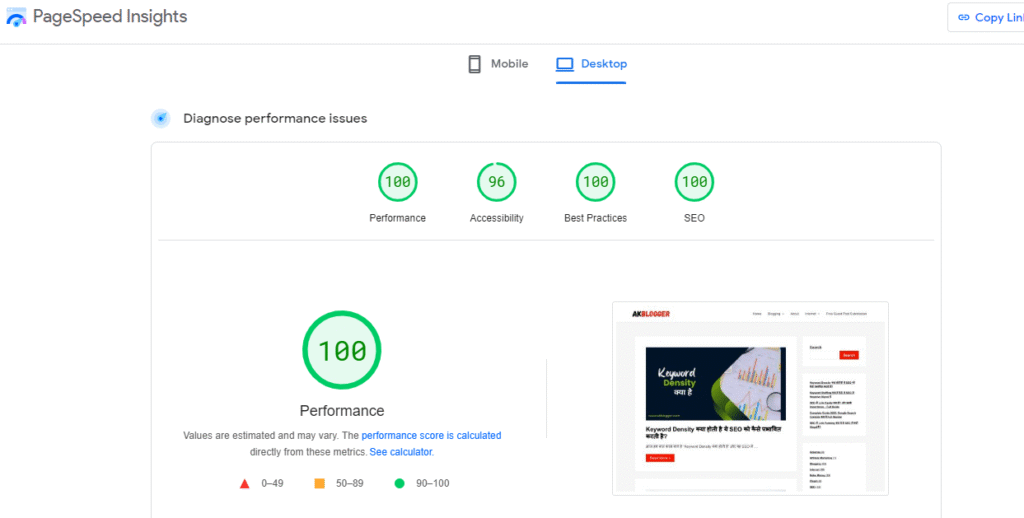Click the Keyword Density banner in the screenshot
The width and height of the screenshot is (1024, 518).
[x=716, y=384]
